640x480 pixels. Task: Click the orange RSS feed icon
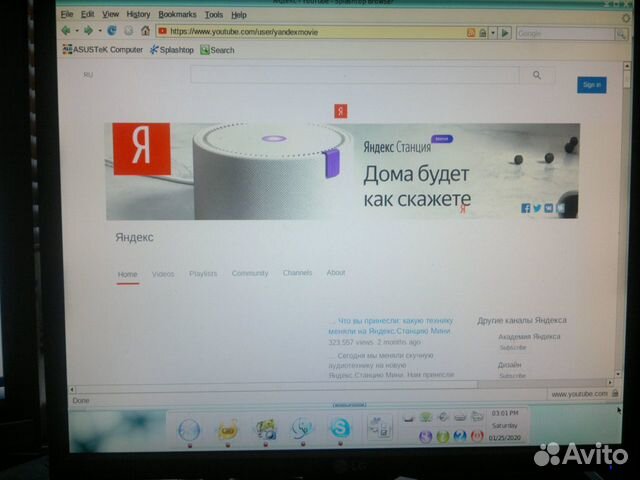point(471,33)
